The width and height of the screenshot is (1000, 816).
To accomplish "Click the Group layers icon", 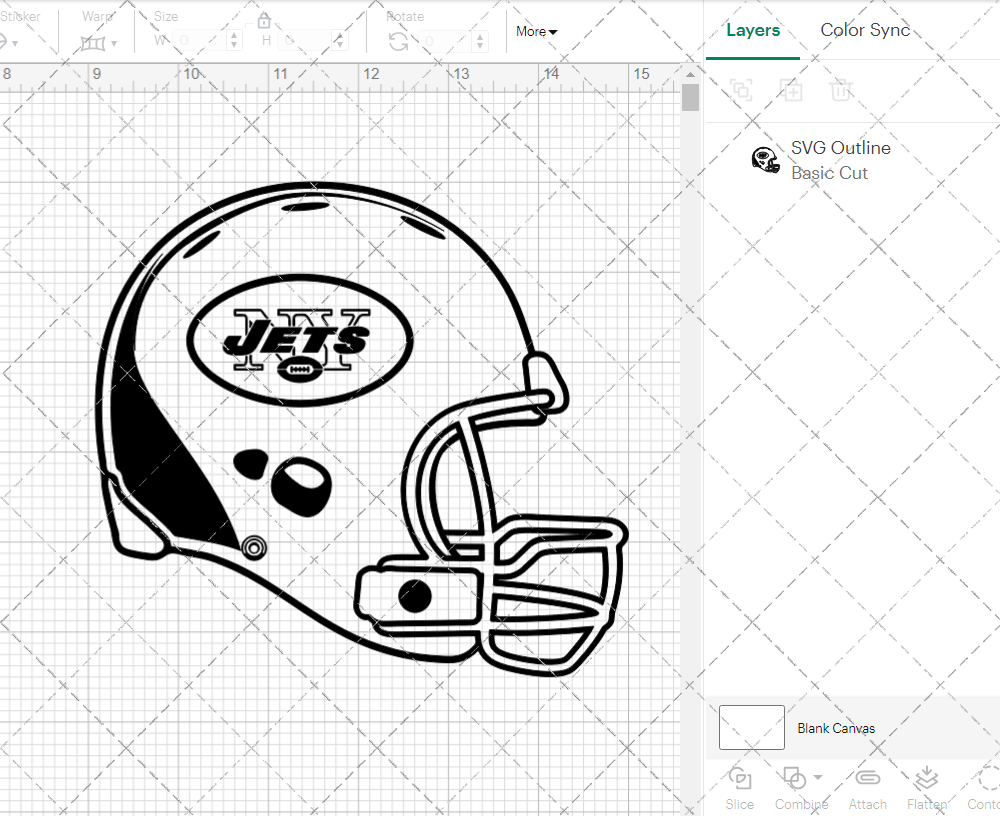I will [740, 90].
